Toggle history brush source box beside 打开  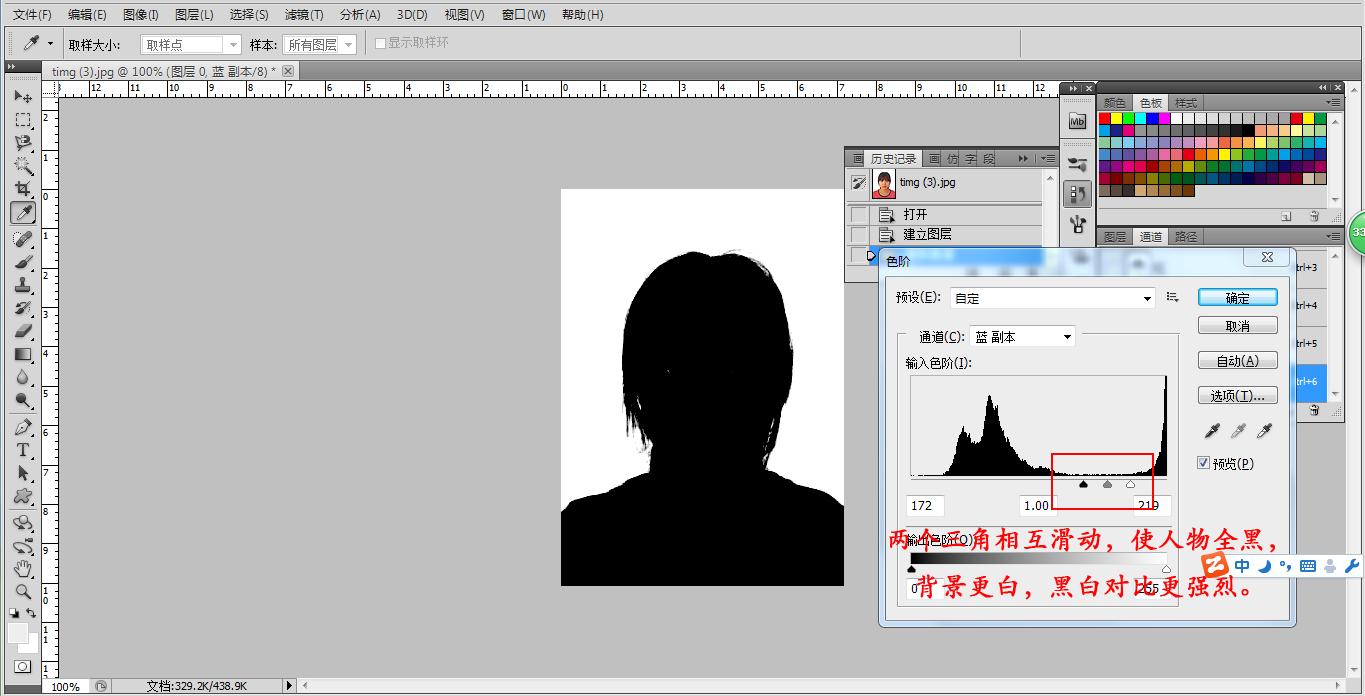859,214
